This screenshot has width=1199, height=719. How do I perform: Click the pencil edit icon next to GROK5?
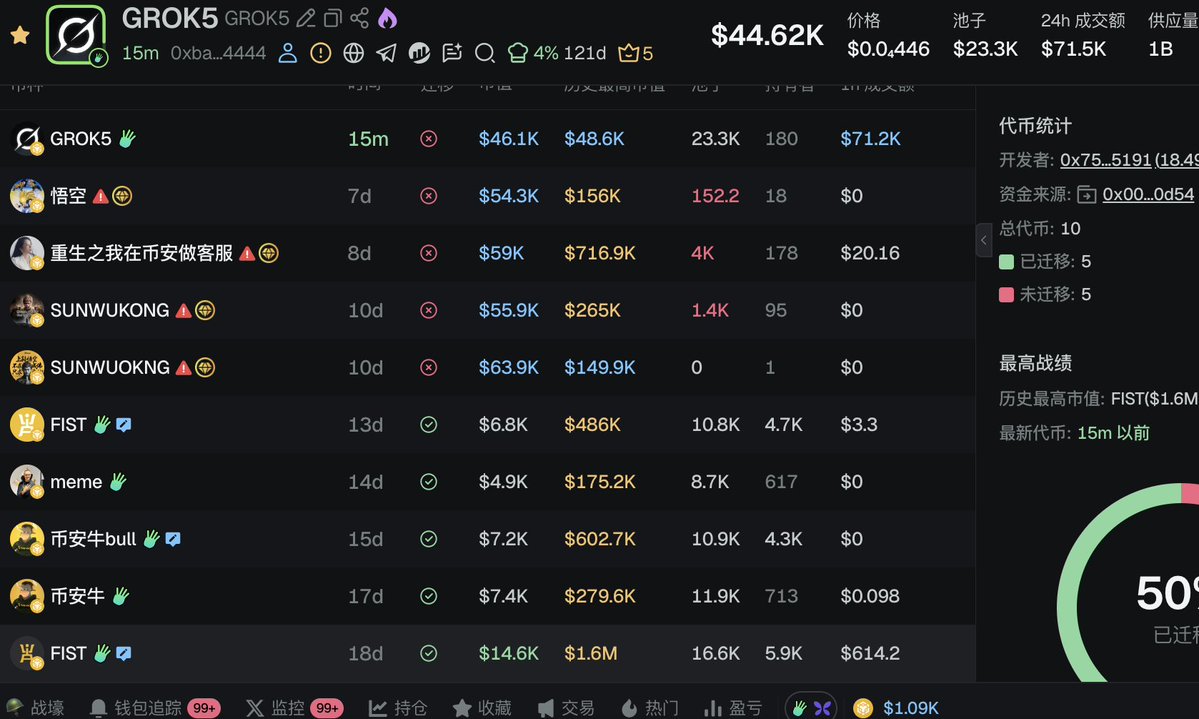pos(306,18)
